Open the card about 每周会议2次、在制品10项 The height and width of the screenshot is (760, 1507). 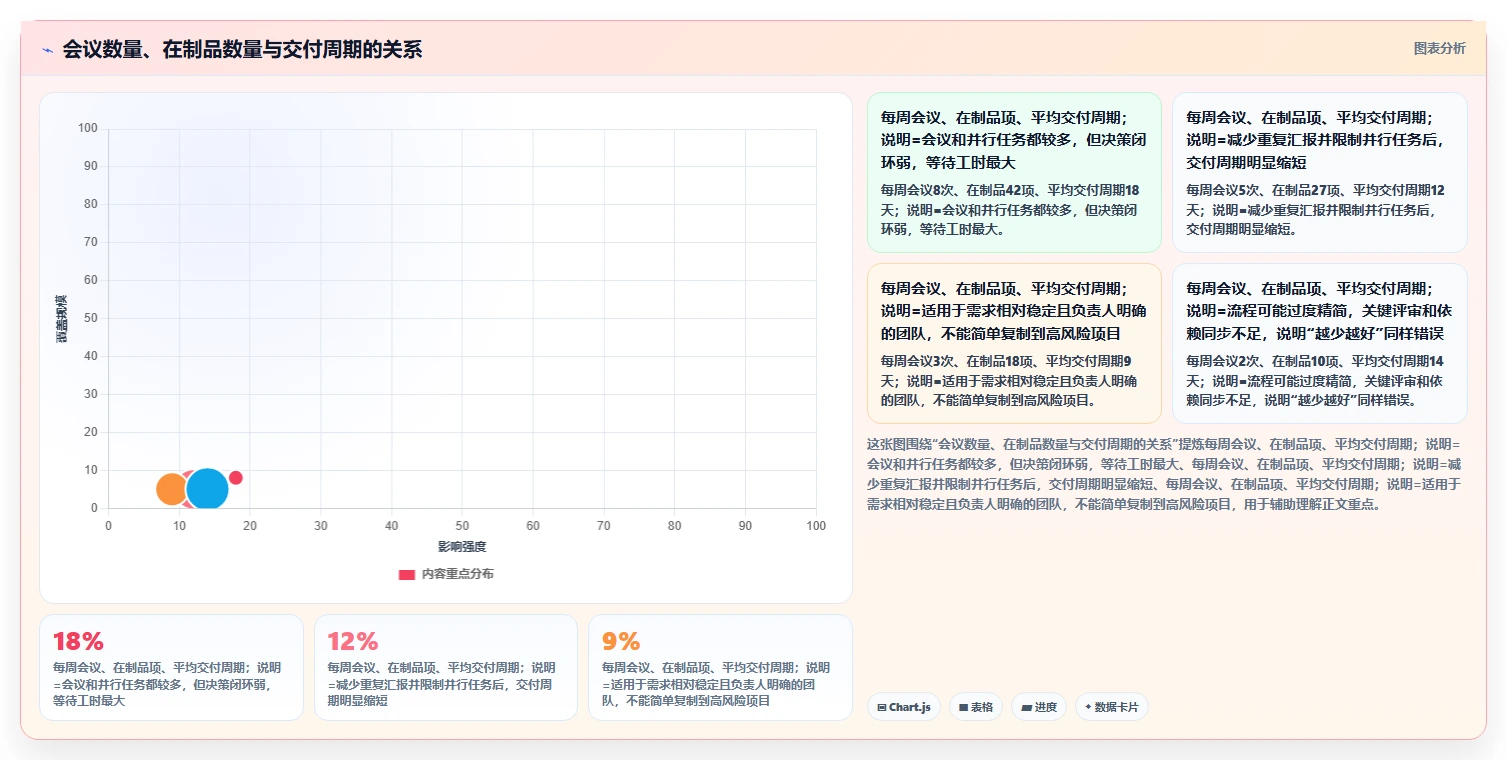(1320, 343)
